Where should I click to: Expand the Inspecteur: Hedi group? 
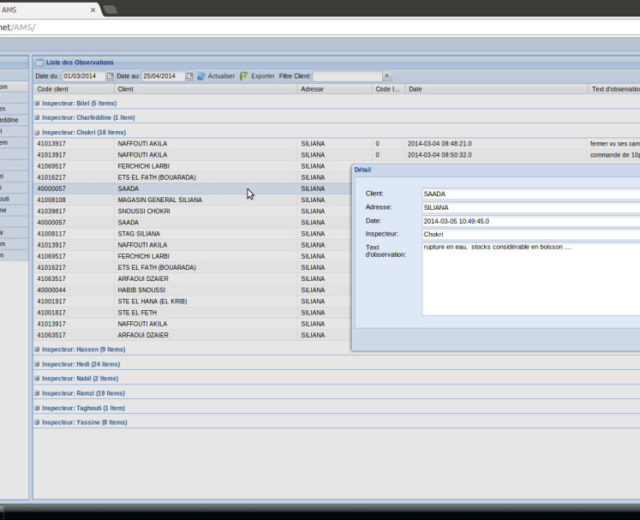pyautogui.click(x=38, y=364)
